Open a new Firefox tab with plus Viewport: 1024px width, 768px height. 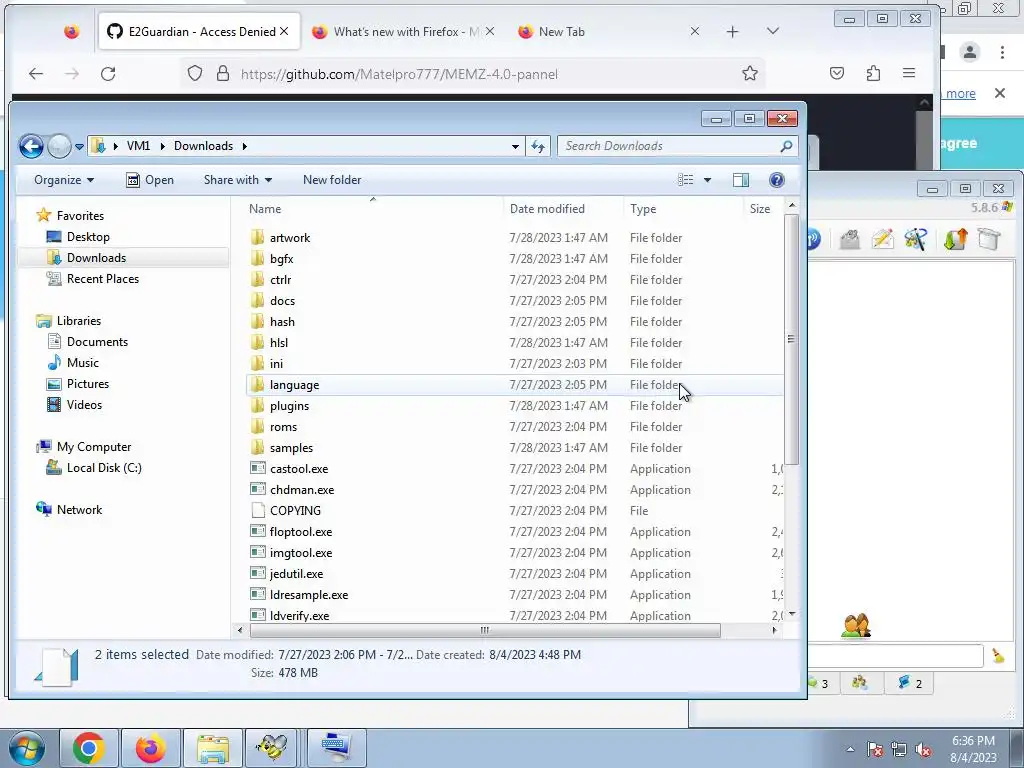(732, 31)
